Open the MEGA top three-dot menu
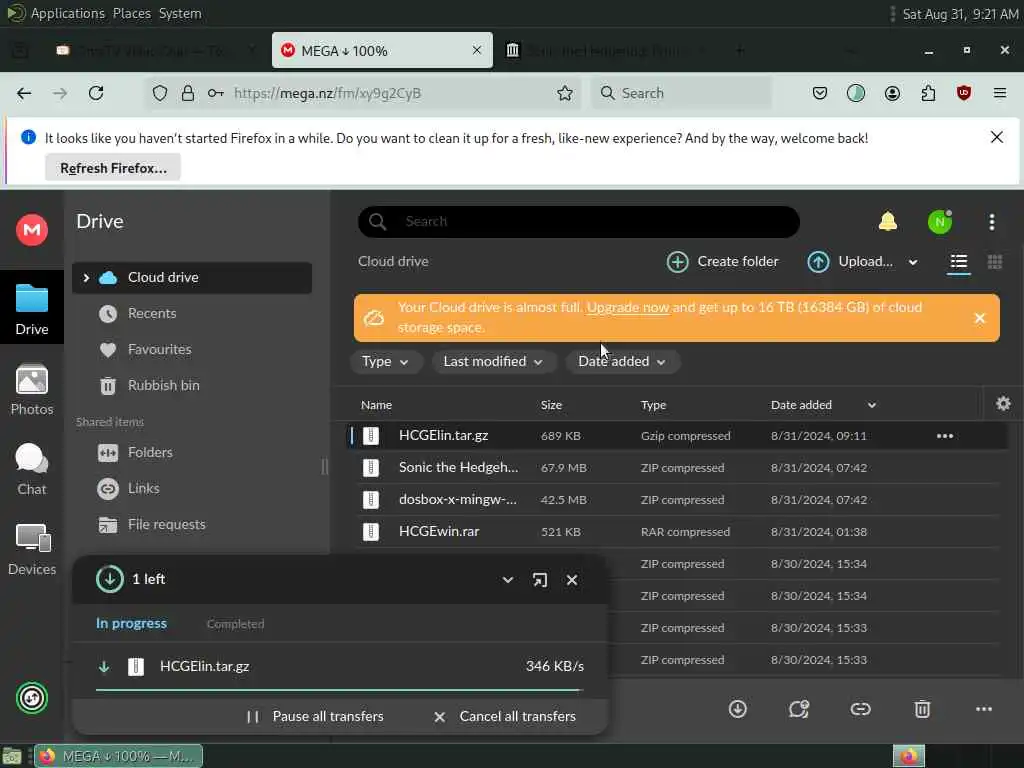Screen dimensions: 1024x768 click(x=991, y=222)
